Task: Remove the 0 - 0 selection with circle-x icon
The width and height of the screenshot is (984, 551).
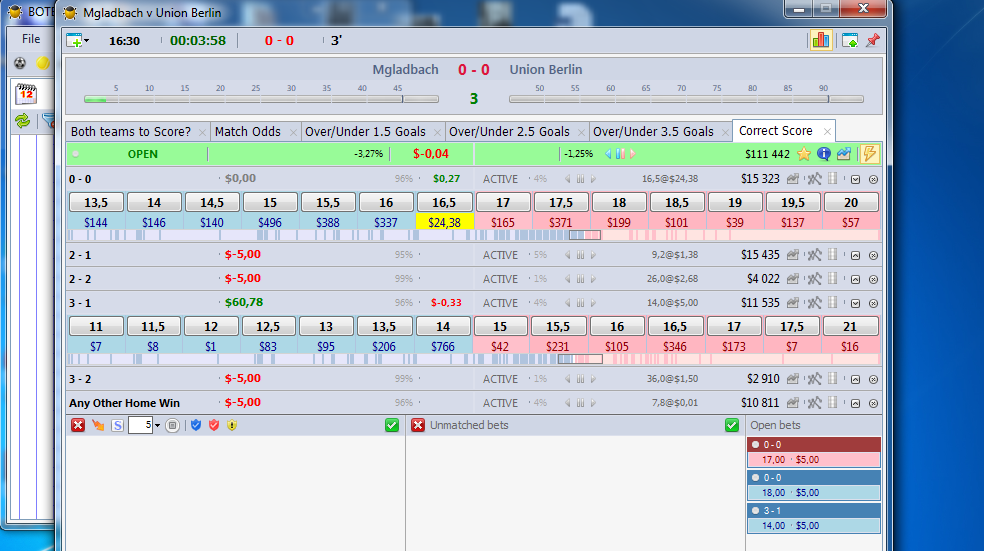Action: click(873, 179)
